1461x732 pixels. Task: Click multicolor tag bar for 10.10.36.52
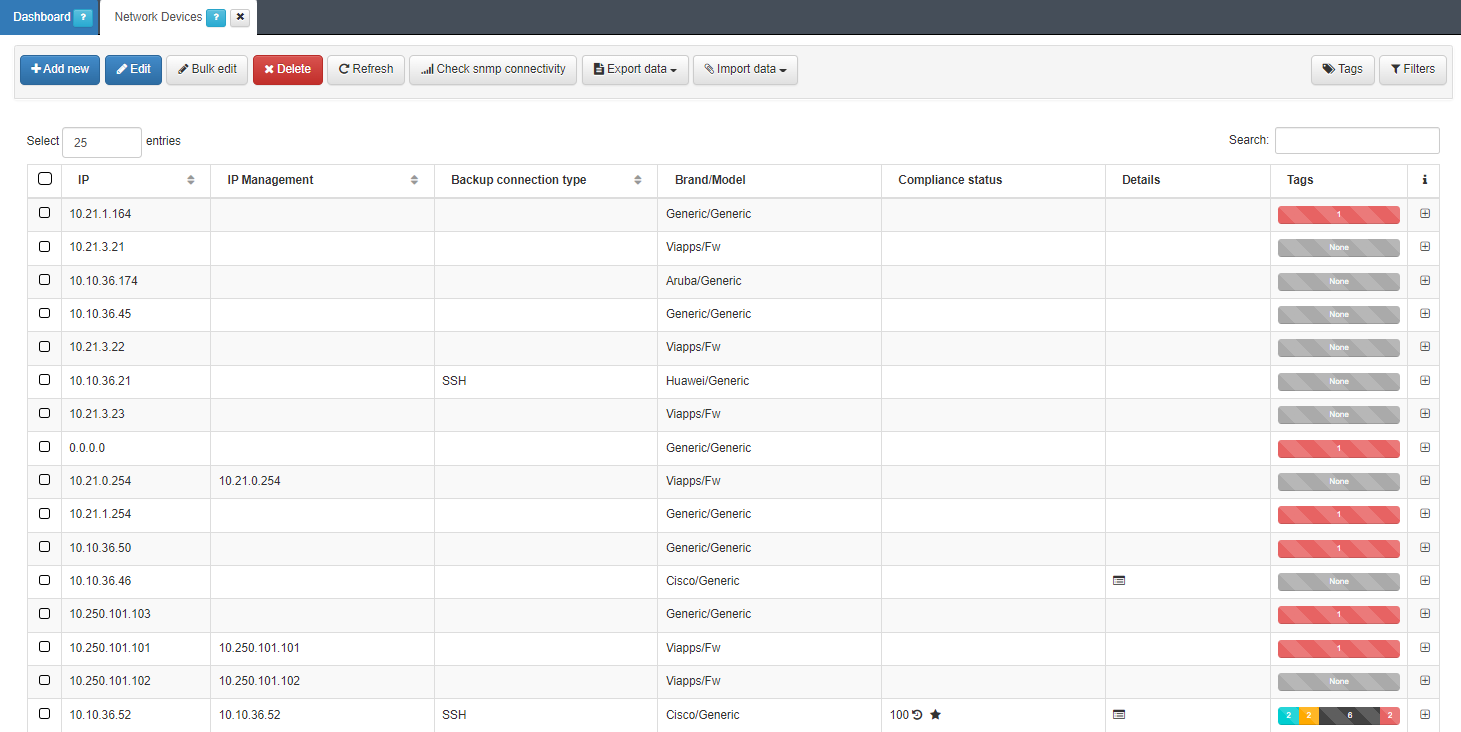(1338, 716)
